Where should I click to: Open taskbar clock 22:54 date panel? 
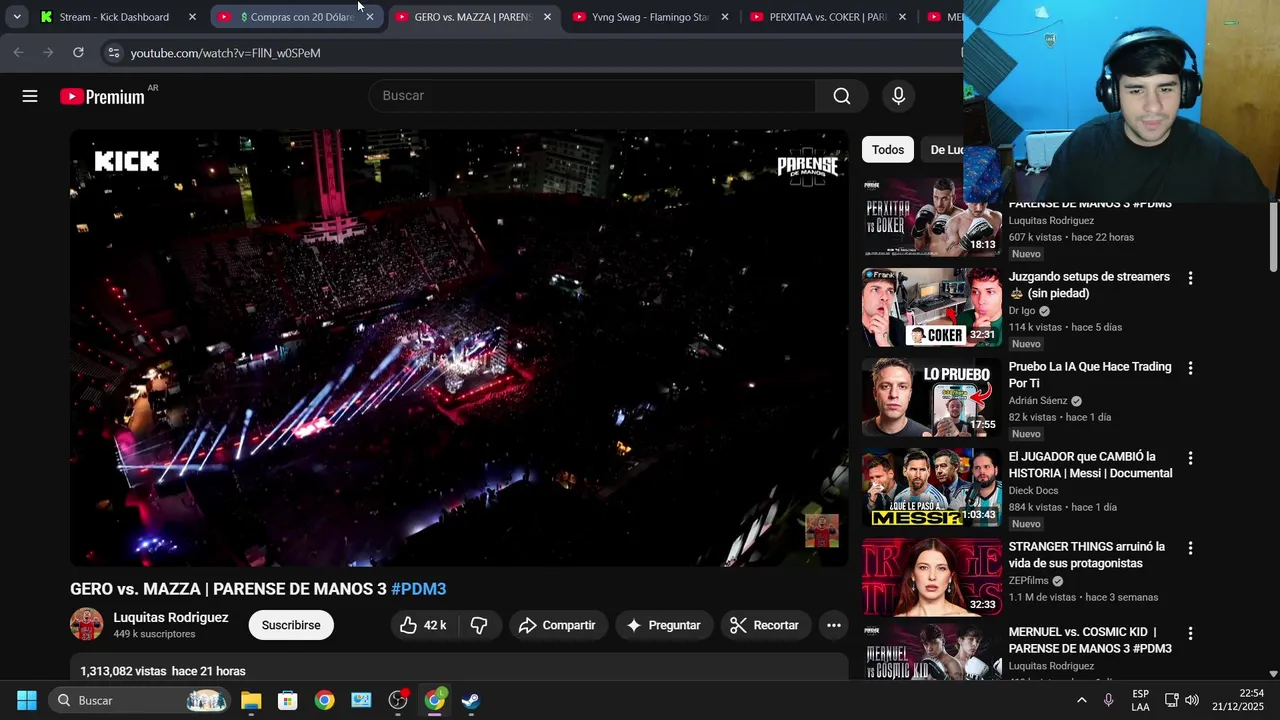coord(1238,700)
